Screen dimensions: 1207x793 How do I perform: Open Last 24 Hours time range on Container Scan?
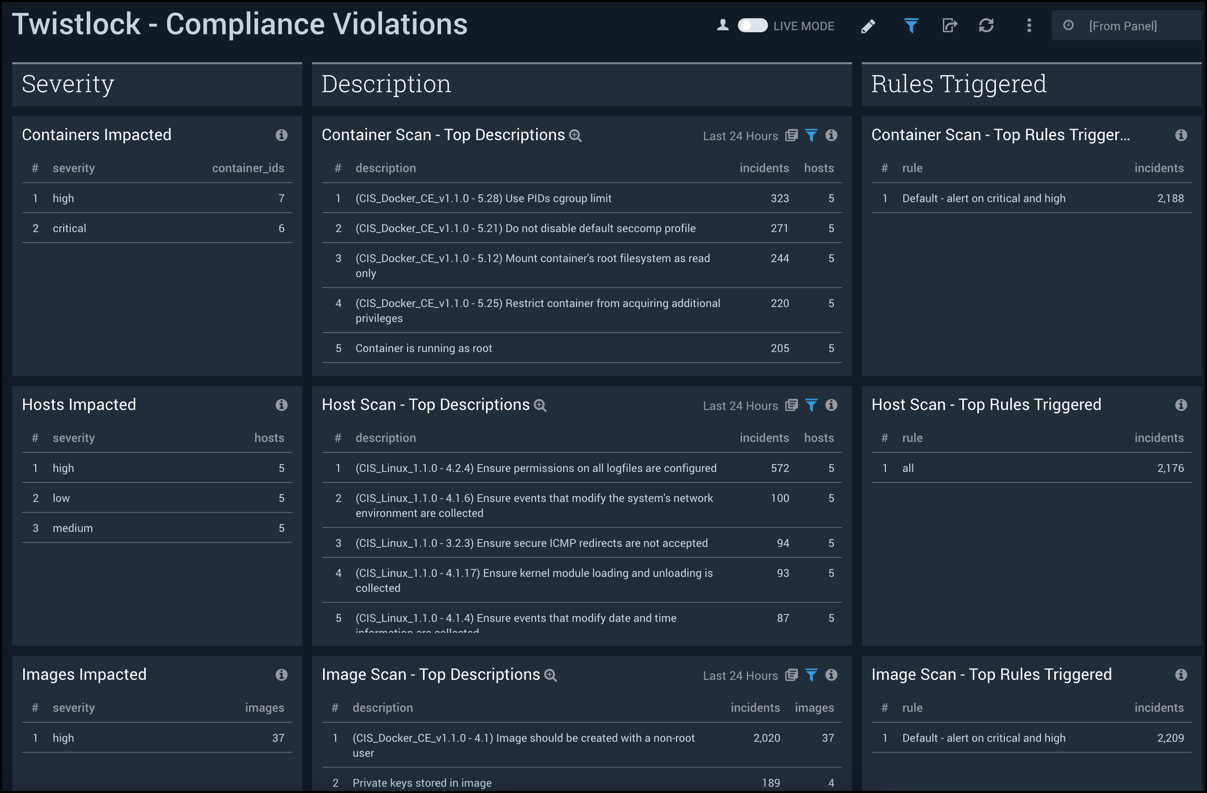point(740,135)
